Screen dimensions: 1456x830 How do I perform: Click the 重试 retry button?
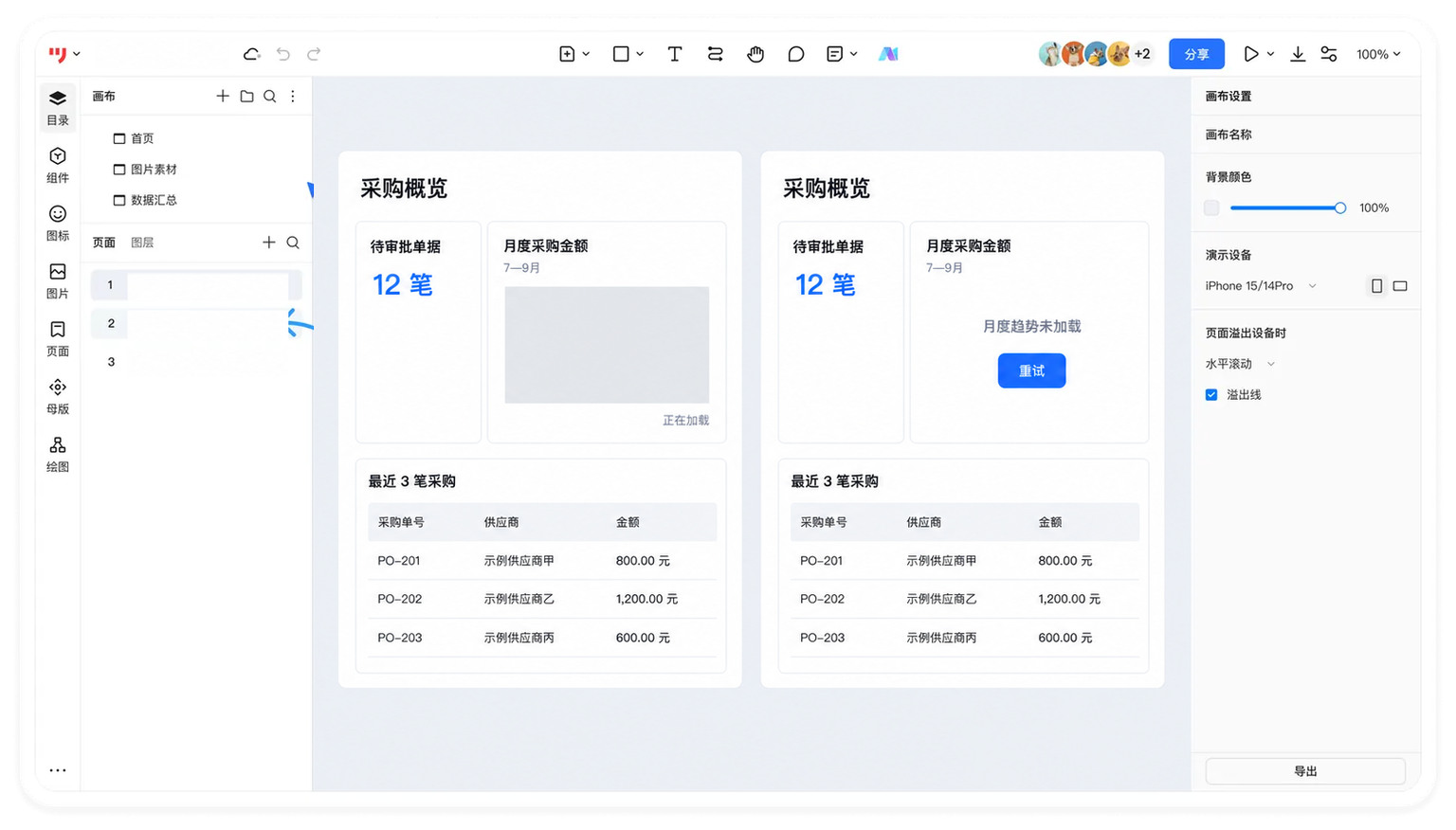point(1031,370)
